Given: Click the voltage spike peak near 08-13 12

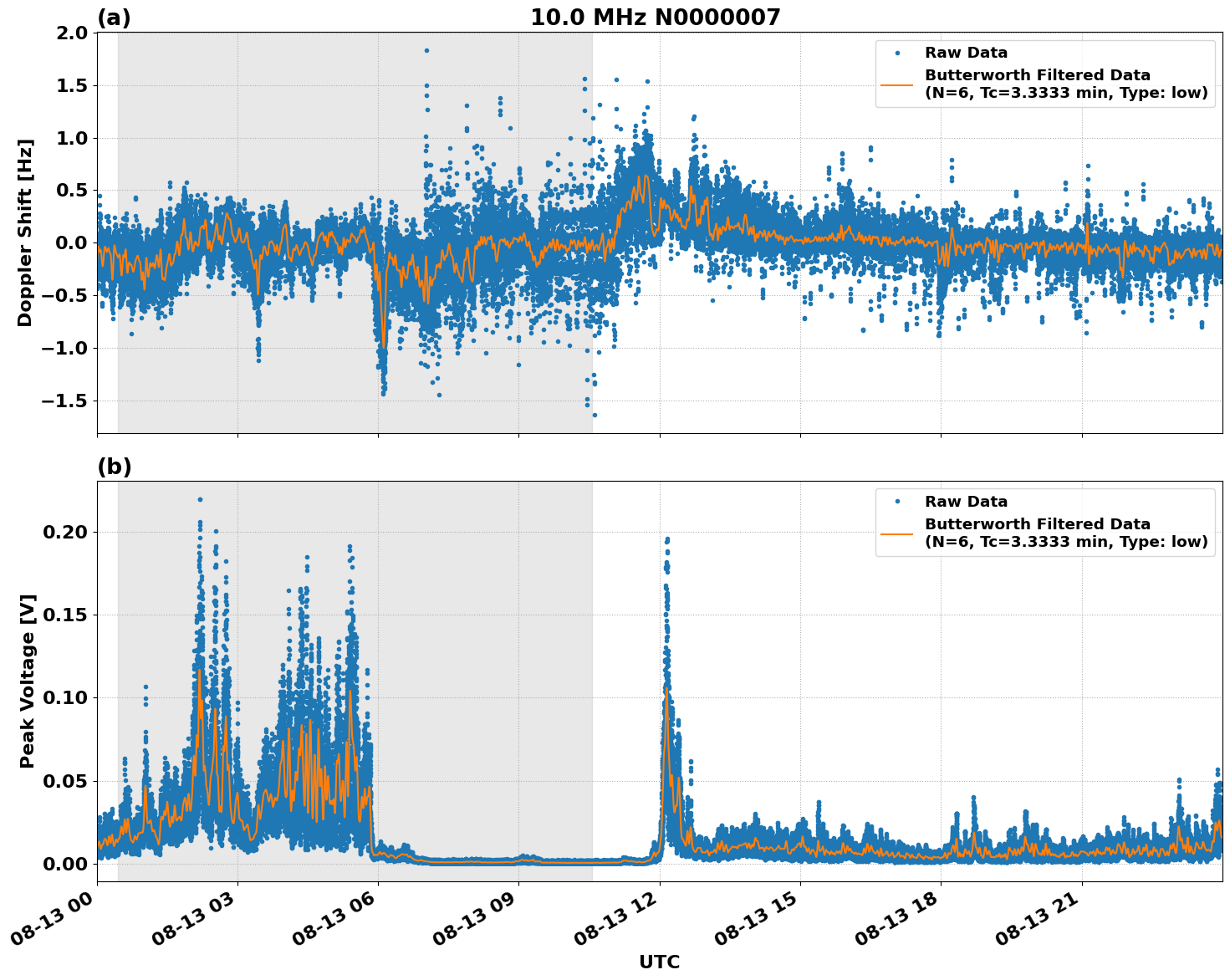Looking at the screenshot, I should 666,539.
